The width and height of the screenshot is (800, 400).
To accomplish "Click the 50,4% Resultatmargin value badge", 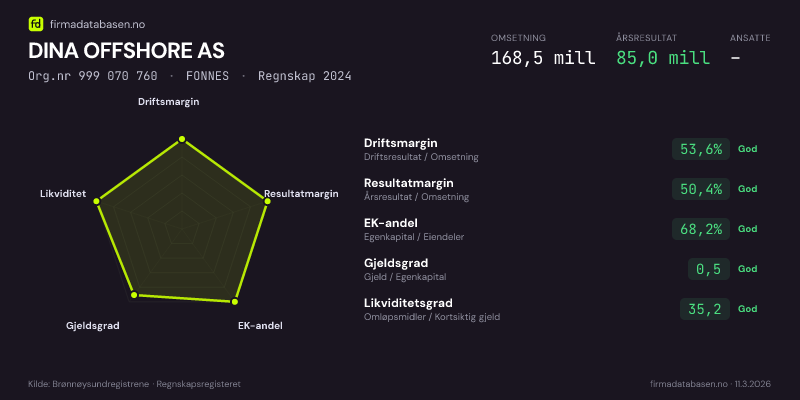I will tap(701, 189).
